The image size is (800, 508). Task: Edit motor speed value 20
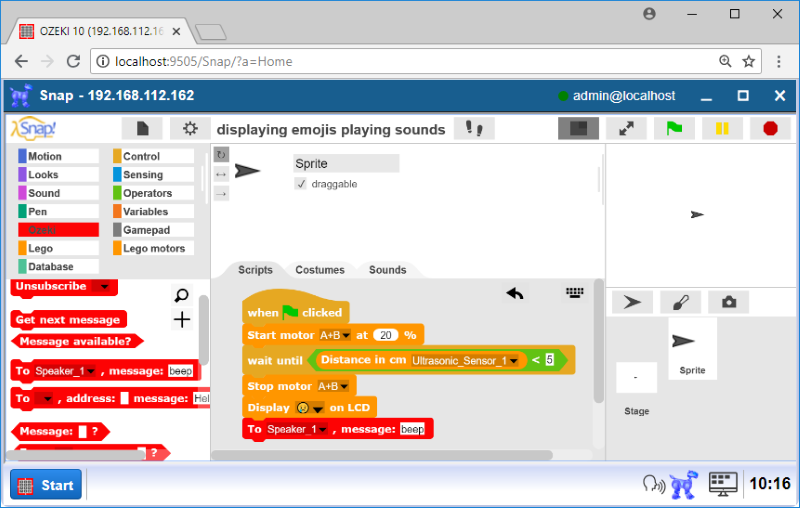pyautogui.click(x=386, y=335)
